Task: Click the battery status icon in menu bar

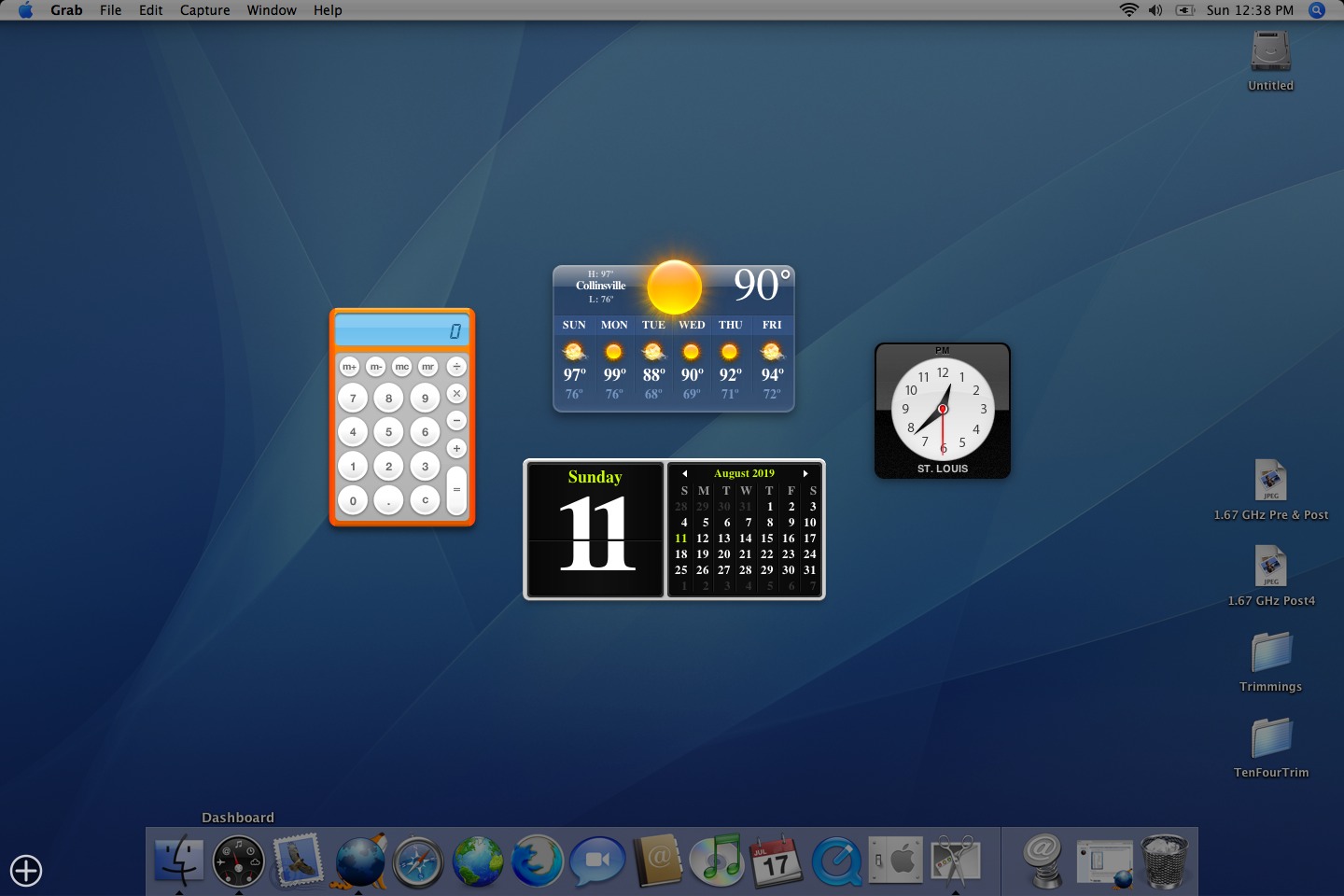Action: coord(1185,10)
